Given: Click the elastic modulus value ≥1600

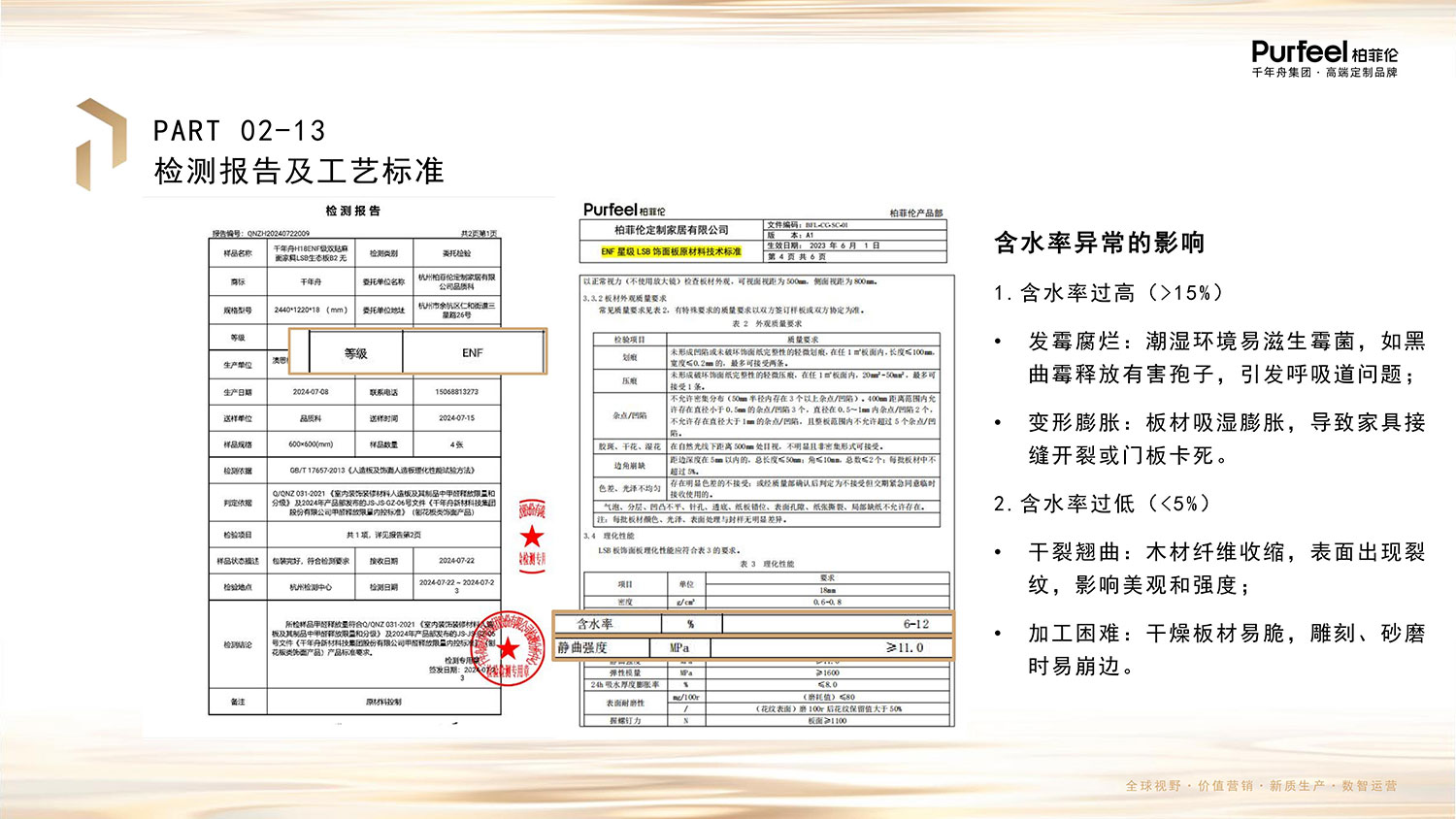Looking at the screenshot, I should pos(827,672).
